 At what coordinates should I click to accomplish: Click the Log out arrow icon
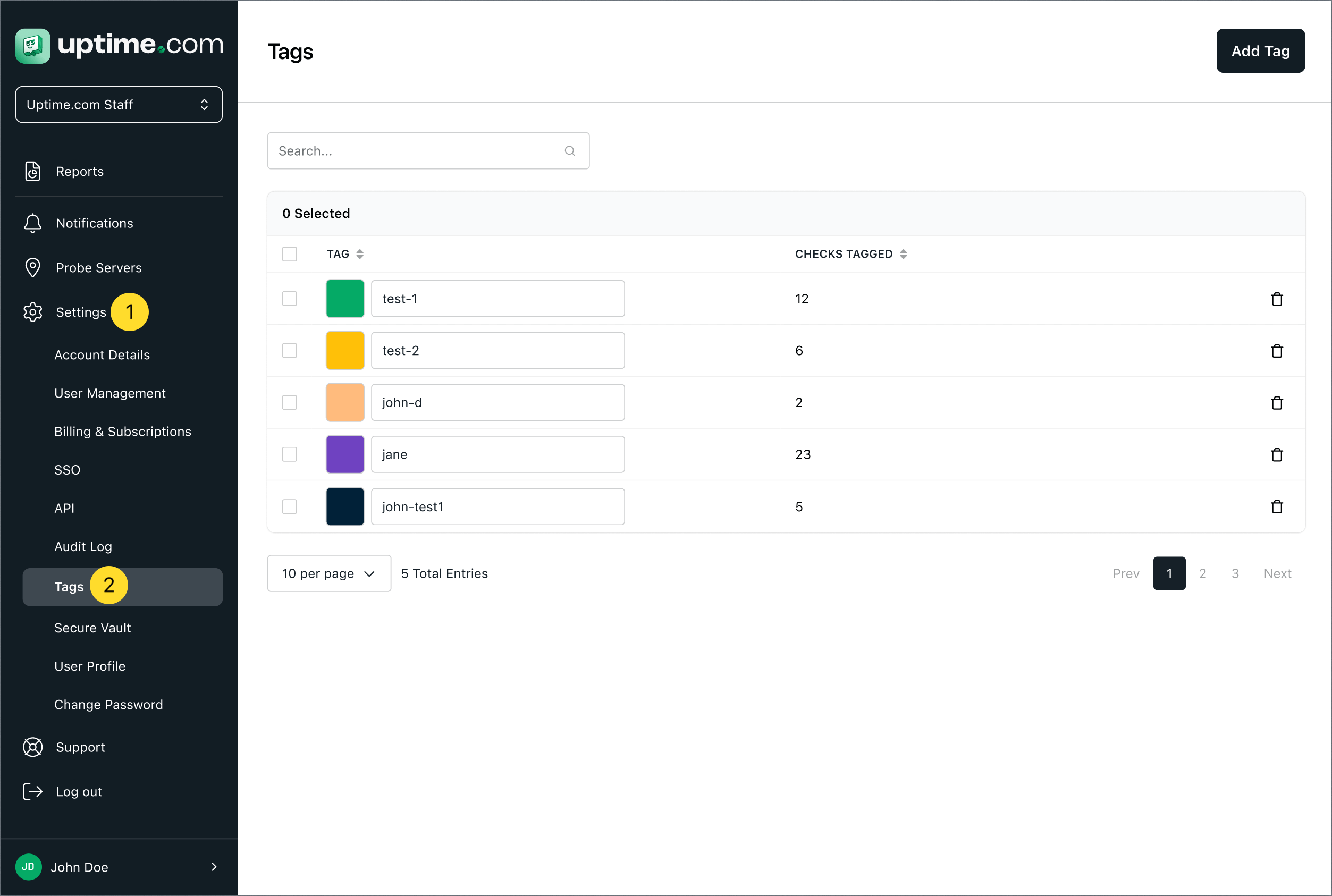(x=32, y=791)
